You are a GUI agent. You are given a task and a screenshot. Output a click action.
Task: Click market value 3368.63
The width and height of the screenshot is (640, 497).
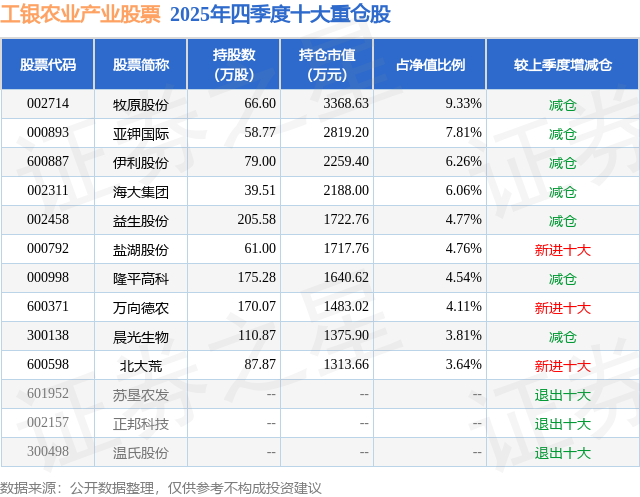point(346,104)
